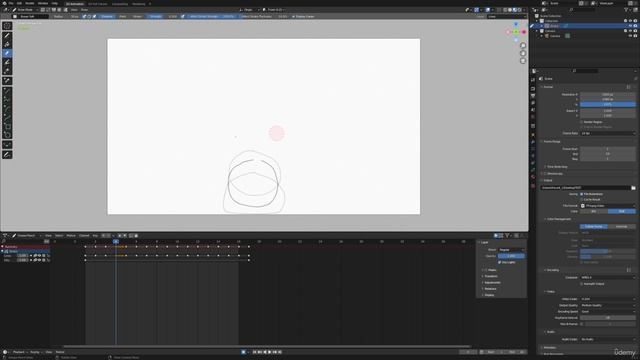Image resolution: width=640 pixels, height=360 pixels.
Task: Click the viewport zoom gizmo icon
Action: 523,46
